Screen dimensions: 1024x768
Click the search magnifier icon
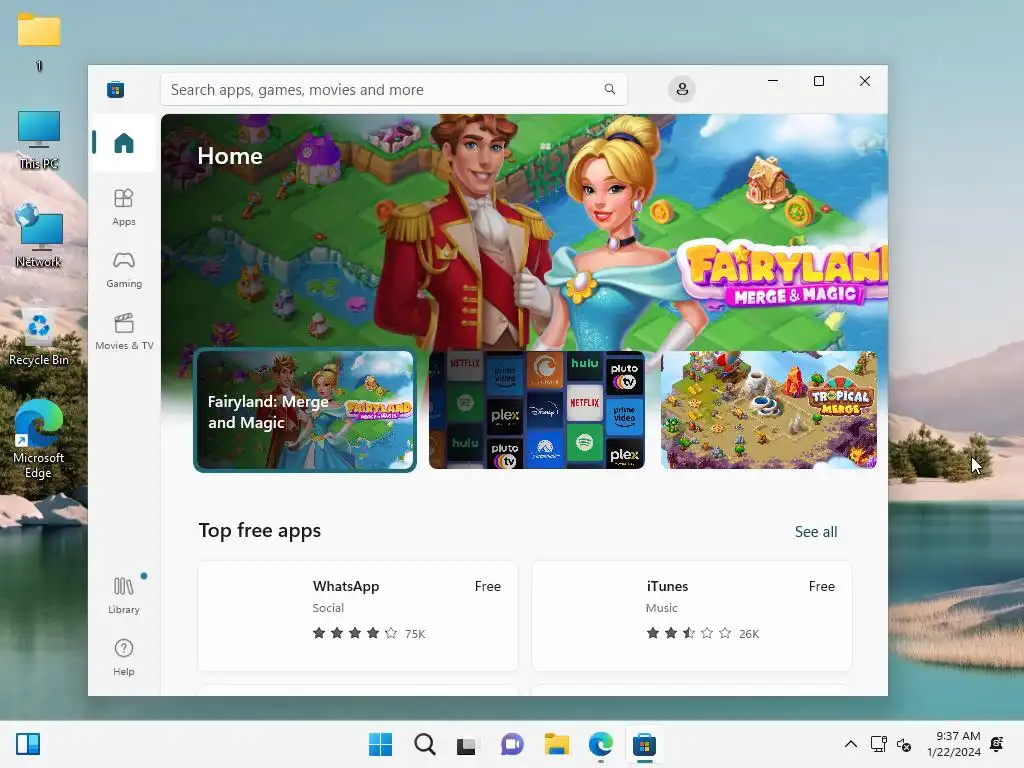[609, 89]
